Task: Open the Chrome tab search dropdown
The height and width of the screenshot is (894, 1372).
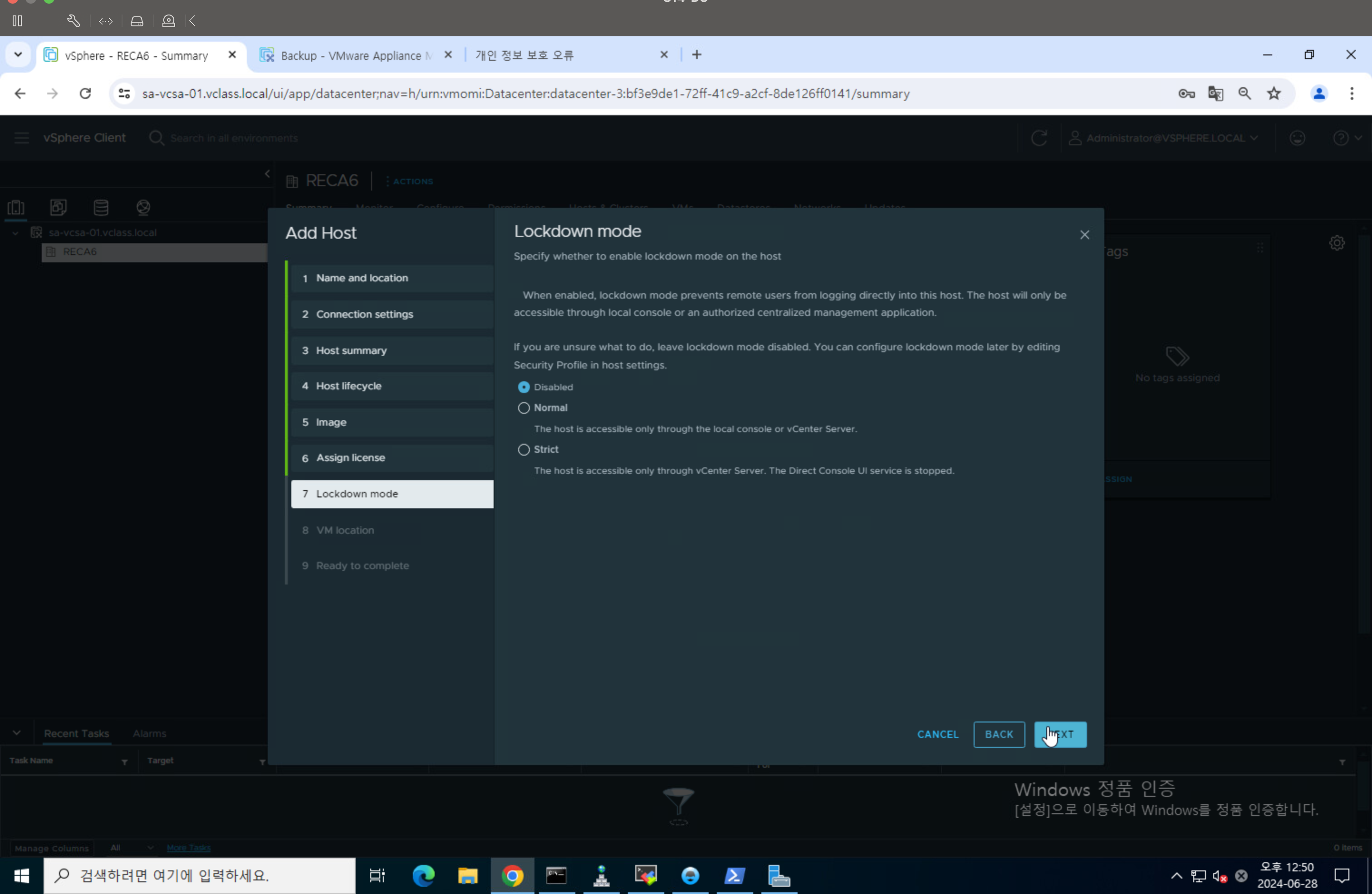Action: click(18, 55)
